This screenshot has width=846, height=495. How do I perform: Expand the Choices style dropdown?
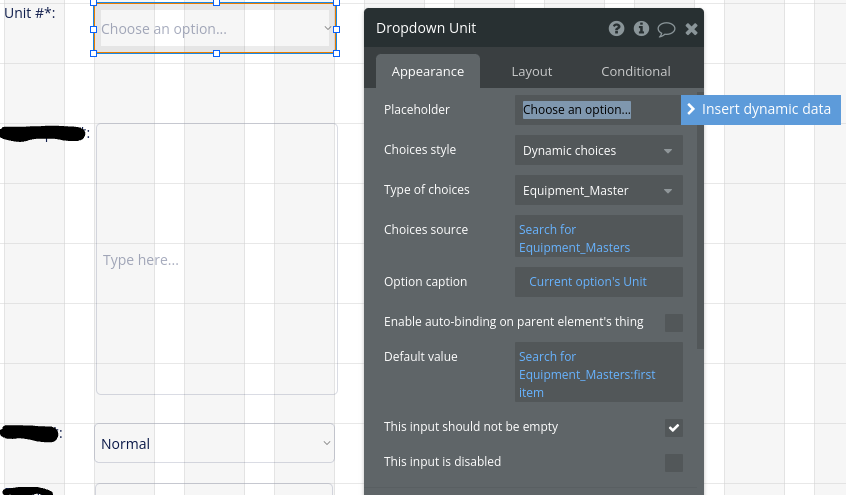[x=599, y=151]
